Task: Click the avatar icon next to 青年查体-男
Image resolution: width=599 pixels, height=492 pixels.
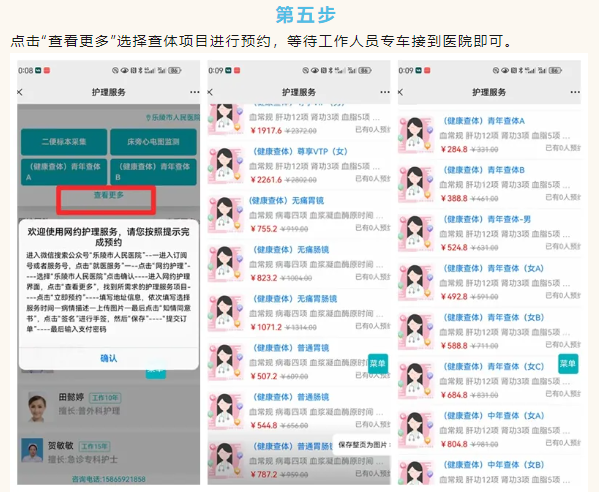Action: (x=416, y=233)
